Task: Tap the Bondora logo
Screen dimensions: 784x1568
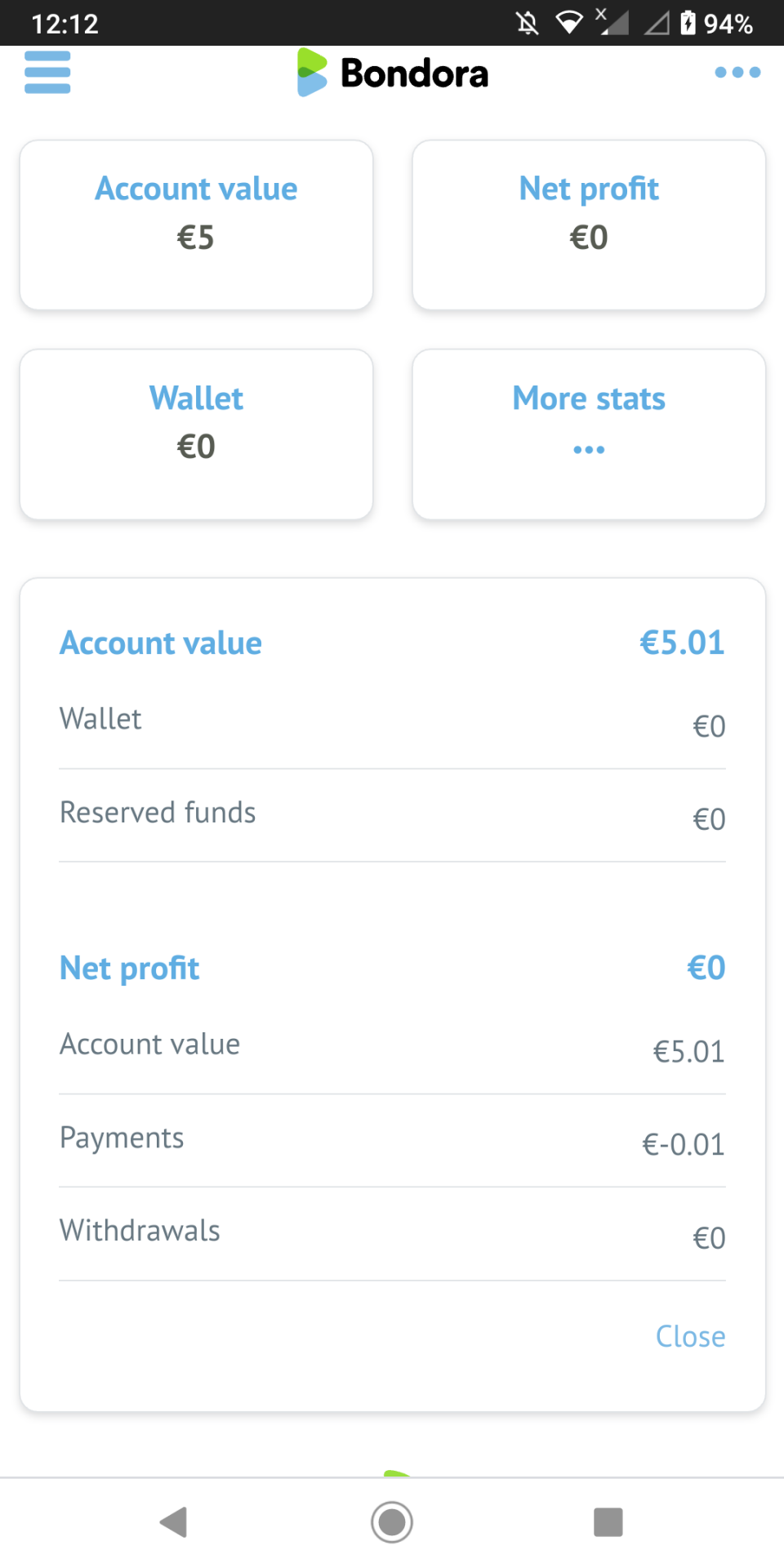Action: [392, 73]
